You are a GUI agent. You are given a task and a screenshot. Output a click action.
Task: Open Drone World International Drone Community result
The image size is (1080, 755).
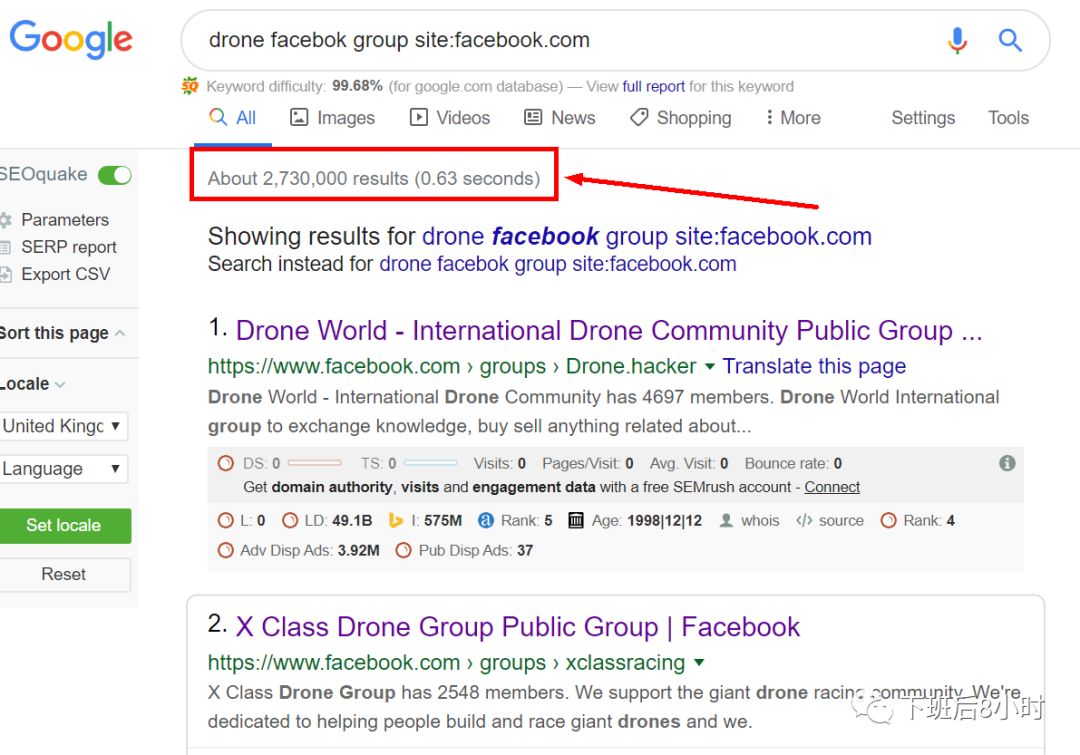609,331
